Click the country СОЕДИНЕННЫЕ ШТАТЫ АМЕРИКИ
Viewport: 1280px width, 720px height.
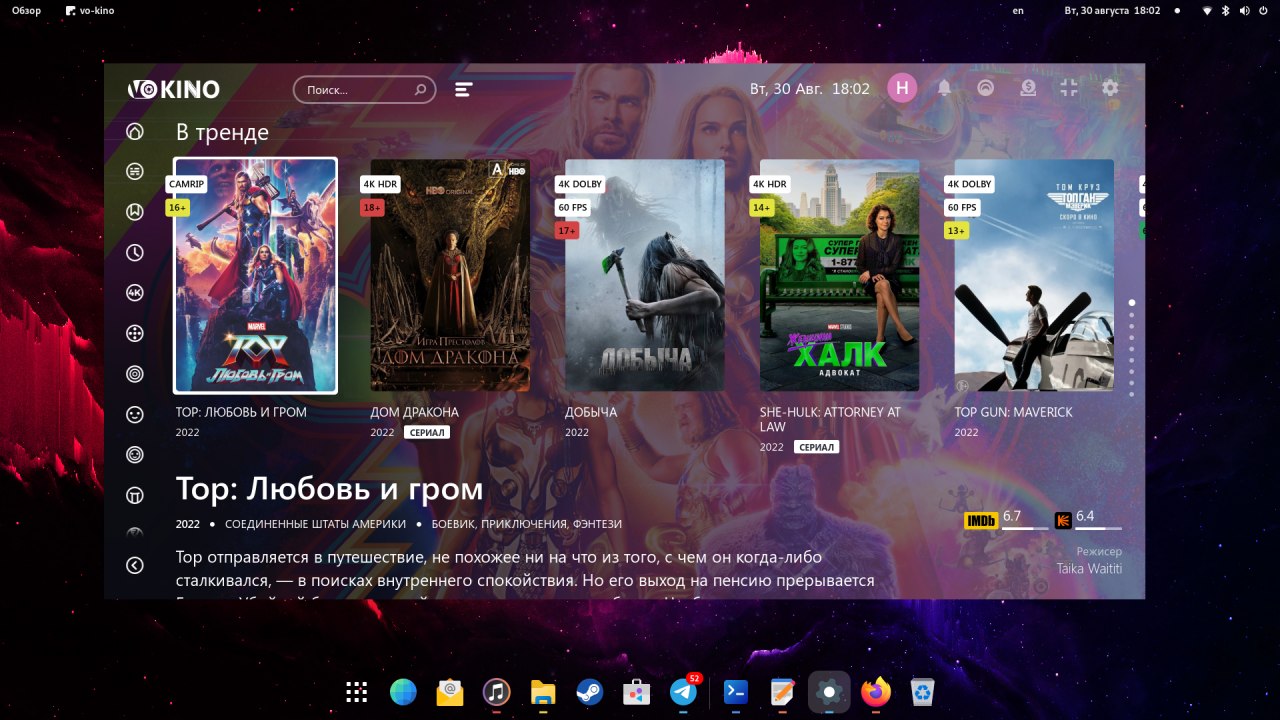click(316, 524)
